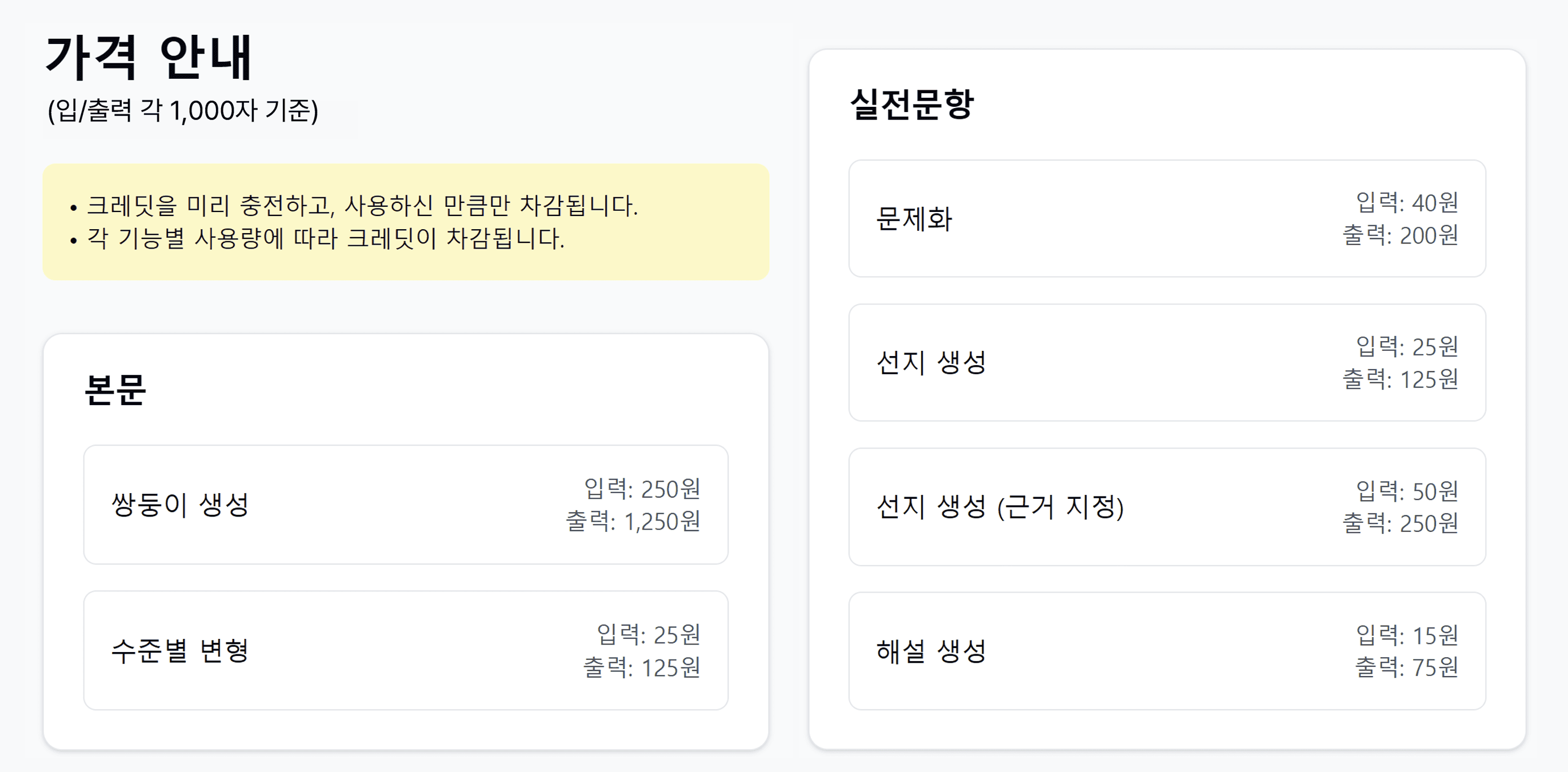Click the 실전문항 section heading

912,104
